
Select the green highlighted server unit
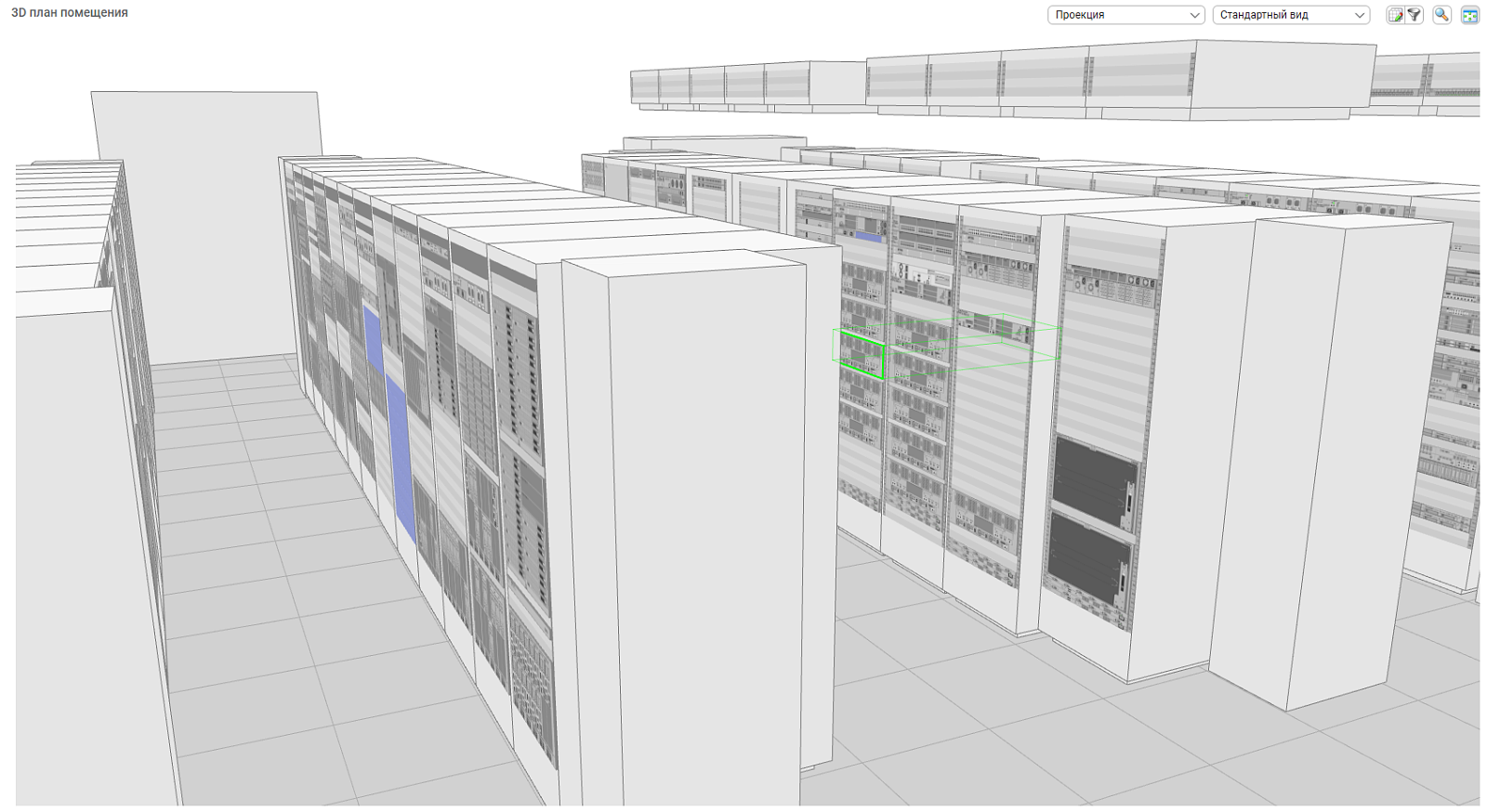(862, 356)
